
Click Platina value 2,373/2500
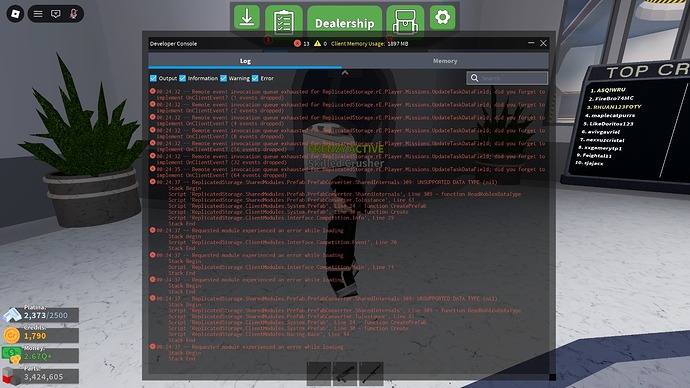click(46, 315)
